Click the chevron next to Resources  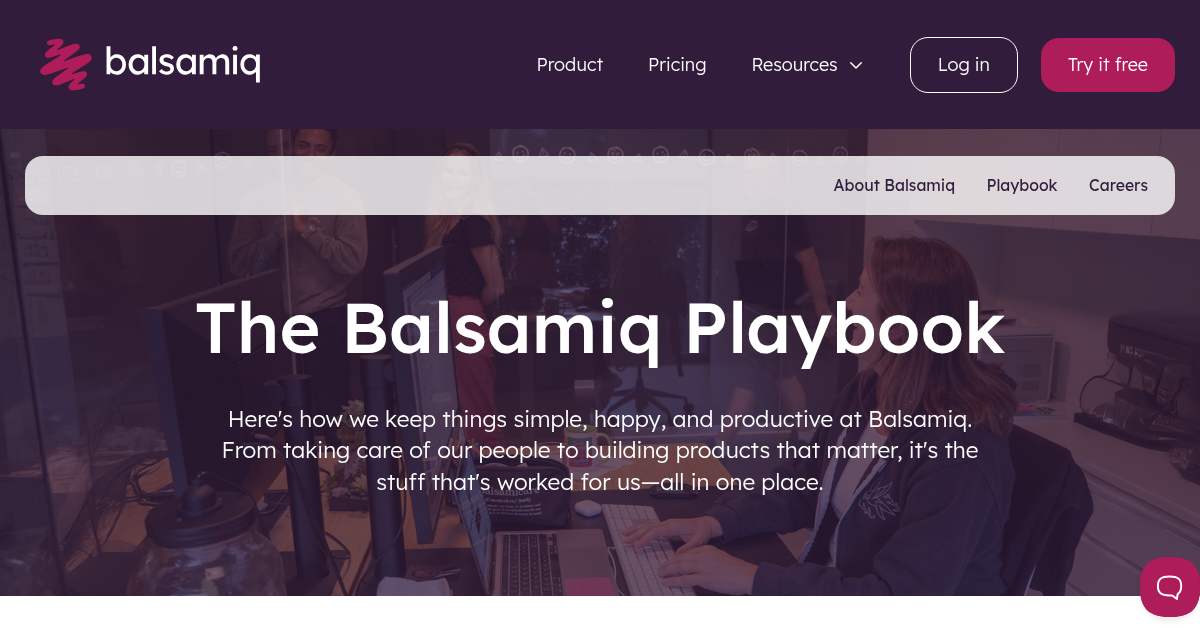855,66
